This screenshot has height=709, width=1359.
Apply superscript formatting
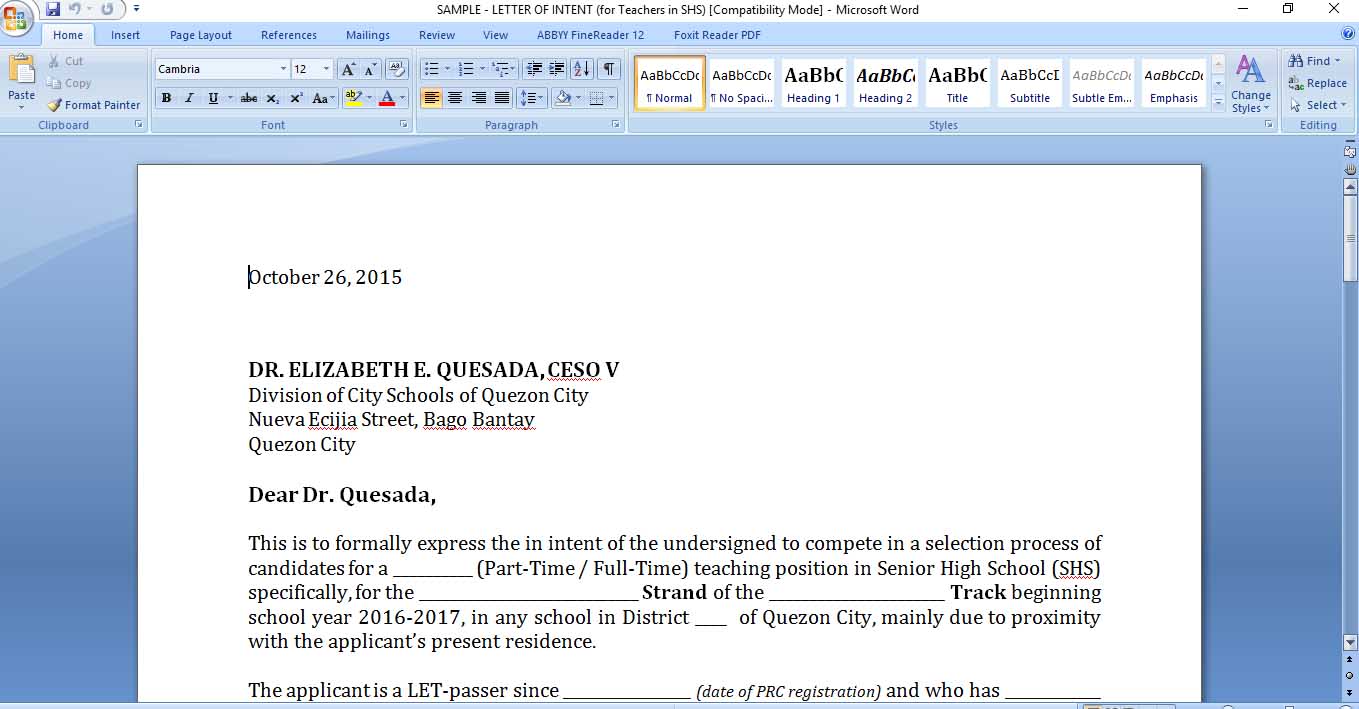click(297, 98)
